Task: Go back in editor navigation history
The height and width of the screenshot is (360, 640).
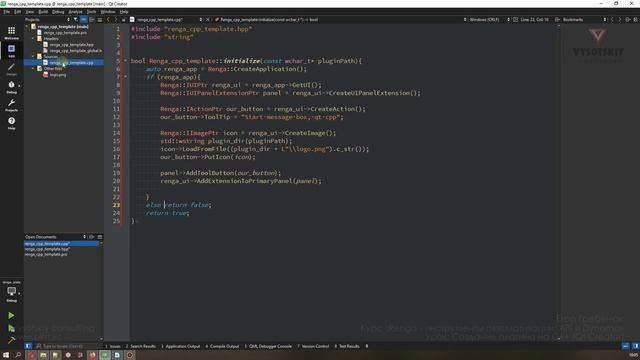Action: 108,20
